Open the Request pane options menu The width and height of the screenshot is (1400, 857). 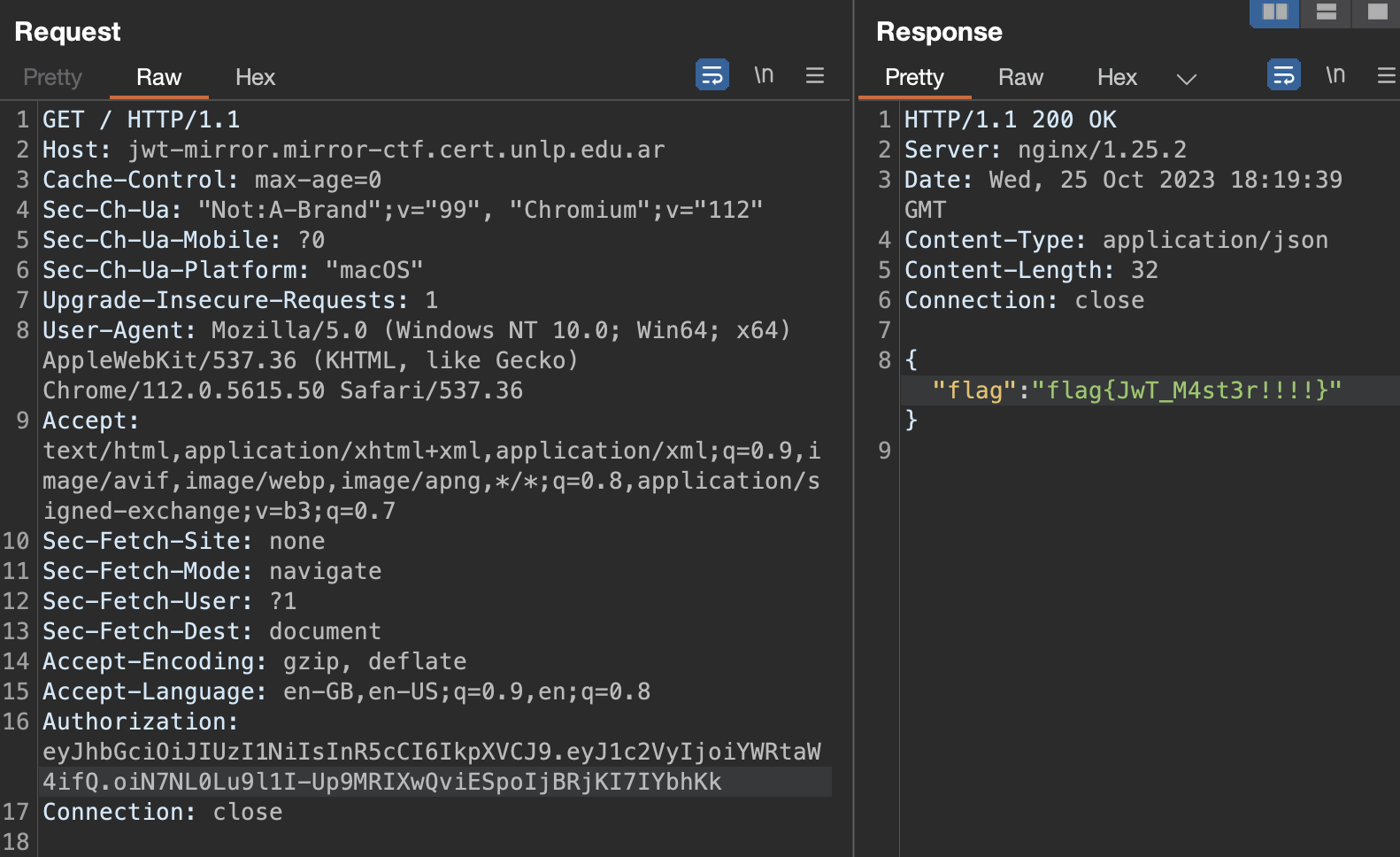pyautogui.click(x=815, y=75)
